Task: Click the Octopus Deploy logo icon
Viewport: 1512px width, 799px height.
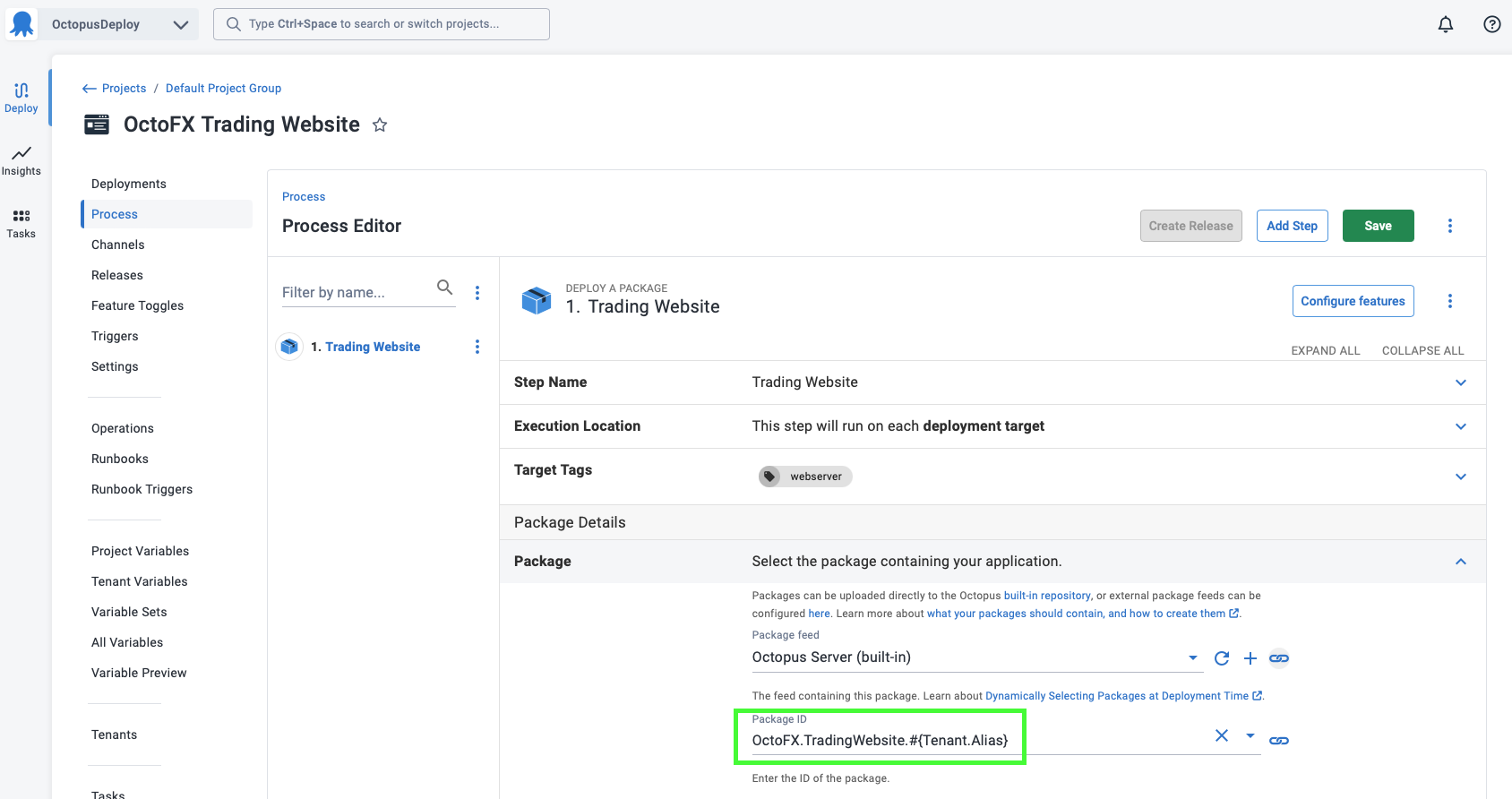Action: tap(22, 24)
